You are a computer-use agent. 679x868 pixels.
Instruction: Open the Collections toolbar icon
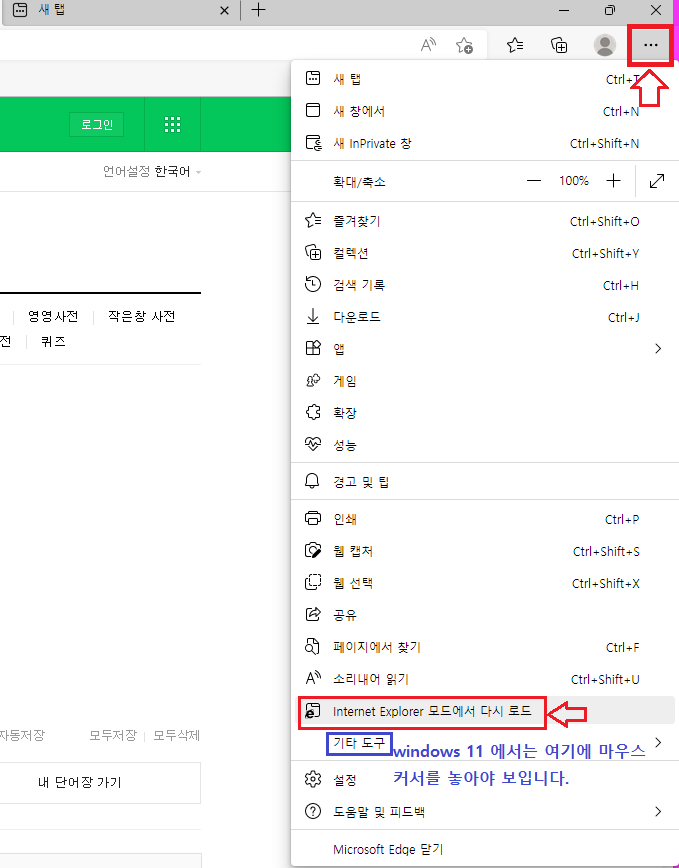(559, 45)
